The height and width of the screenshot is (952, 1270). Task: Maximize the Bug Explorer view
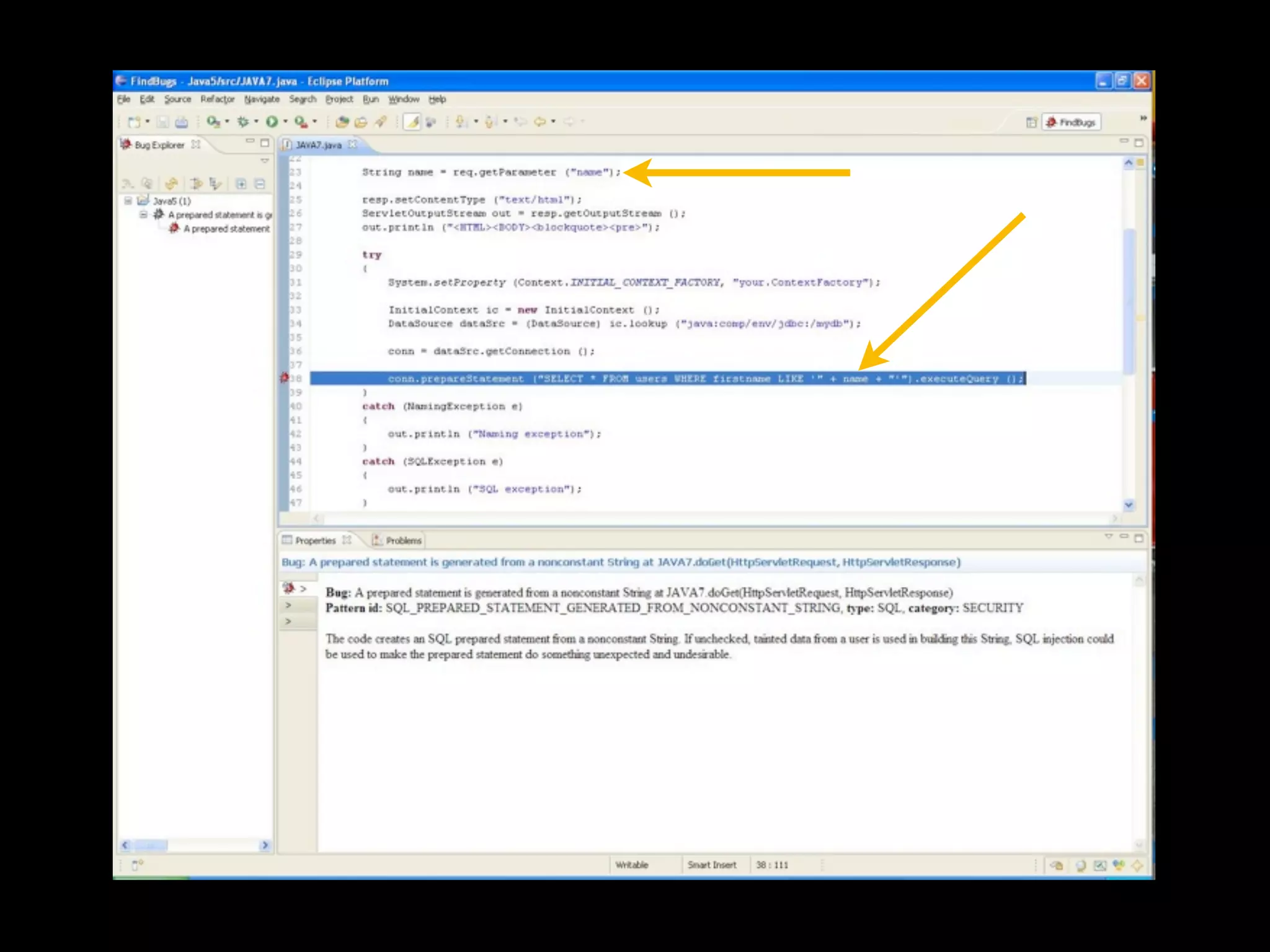(265, 143)
